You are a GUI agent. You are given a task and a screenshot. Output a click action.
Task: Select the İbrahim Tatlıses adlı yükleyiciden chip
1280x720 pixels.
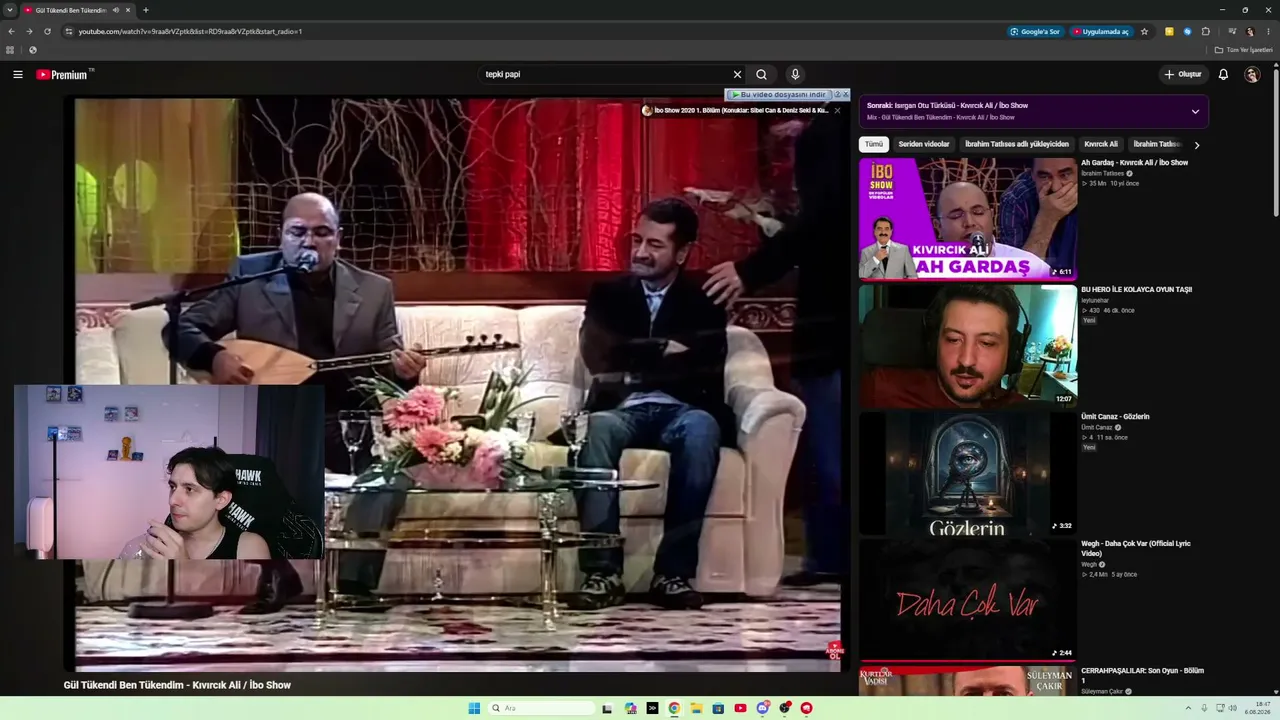[x=1017, y=144]
